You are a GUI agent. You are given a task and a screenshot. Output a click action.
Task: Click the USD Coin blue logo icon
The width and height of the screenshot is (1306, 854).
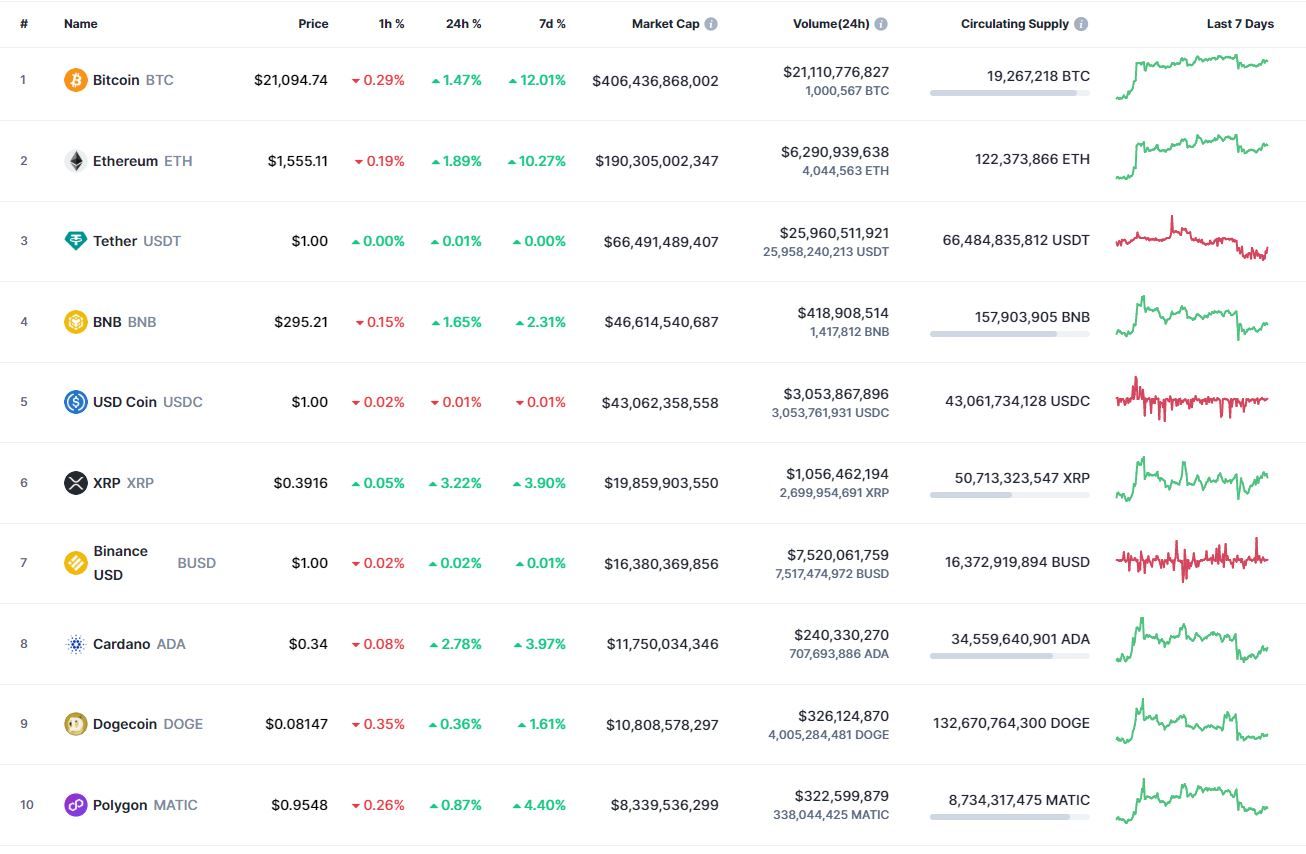point(76,402)
